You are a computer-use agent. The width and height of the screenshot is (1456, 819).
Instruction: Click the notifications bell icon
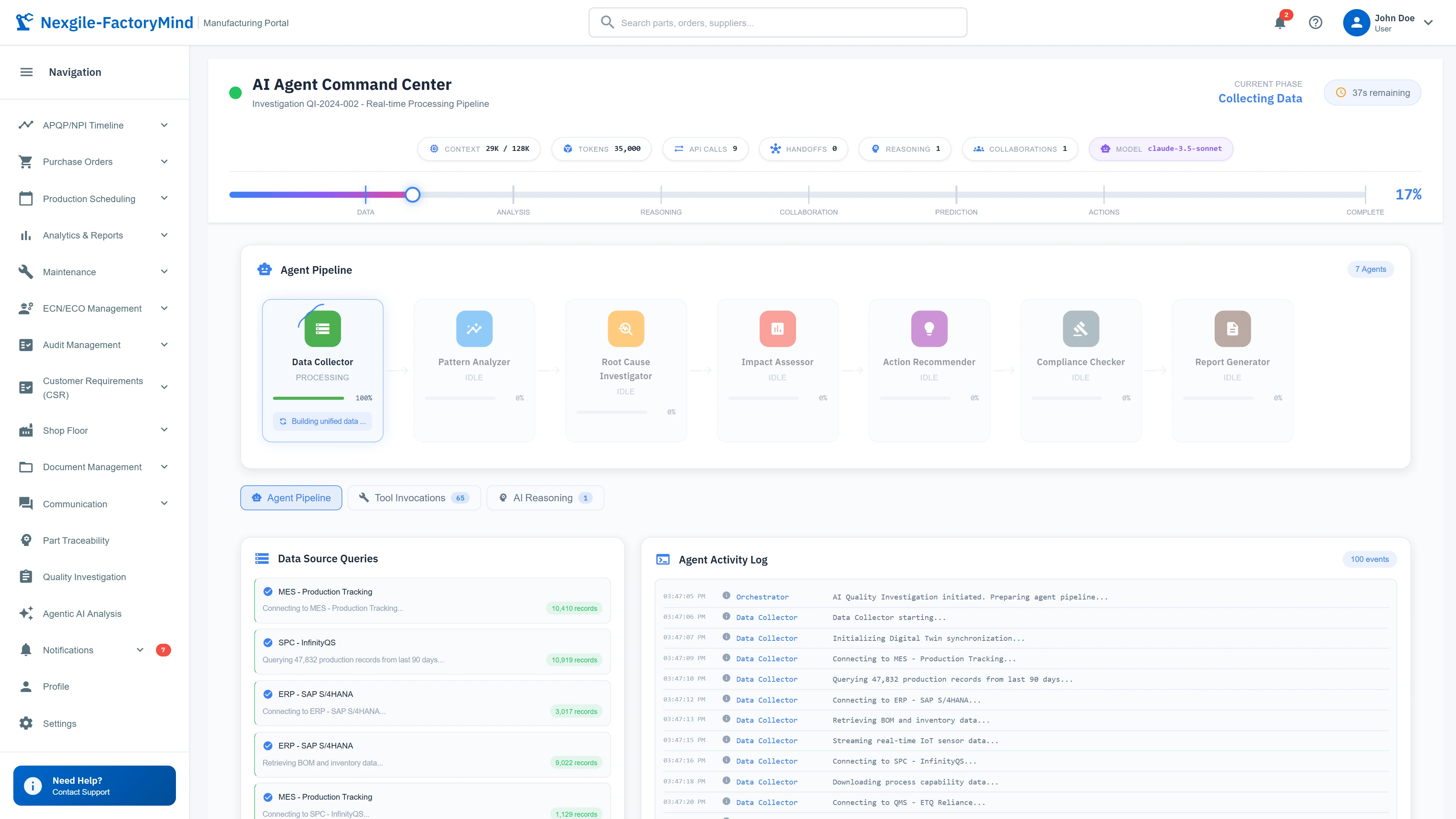click(1280, 23)
